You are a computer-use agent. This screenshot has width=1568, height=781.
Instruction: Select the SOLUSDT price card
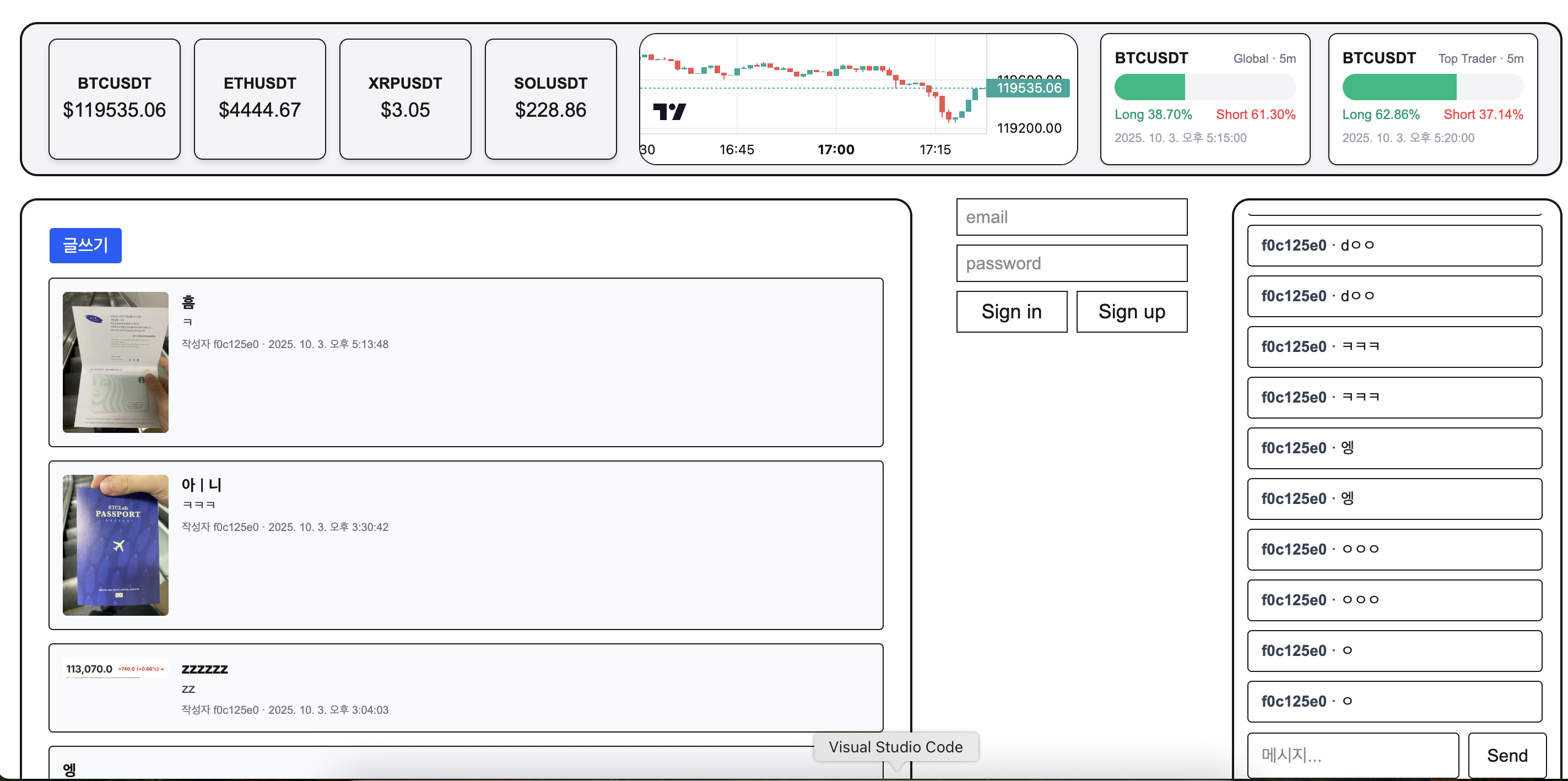tap(550, 99)
